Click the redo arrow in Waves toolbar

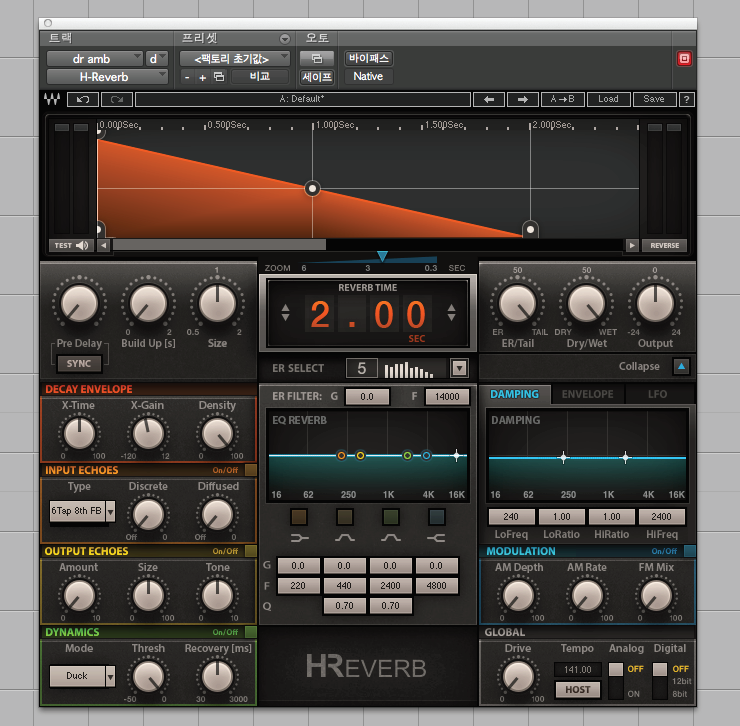click(x=116, y=99)
